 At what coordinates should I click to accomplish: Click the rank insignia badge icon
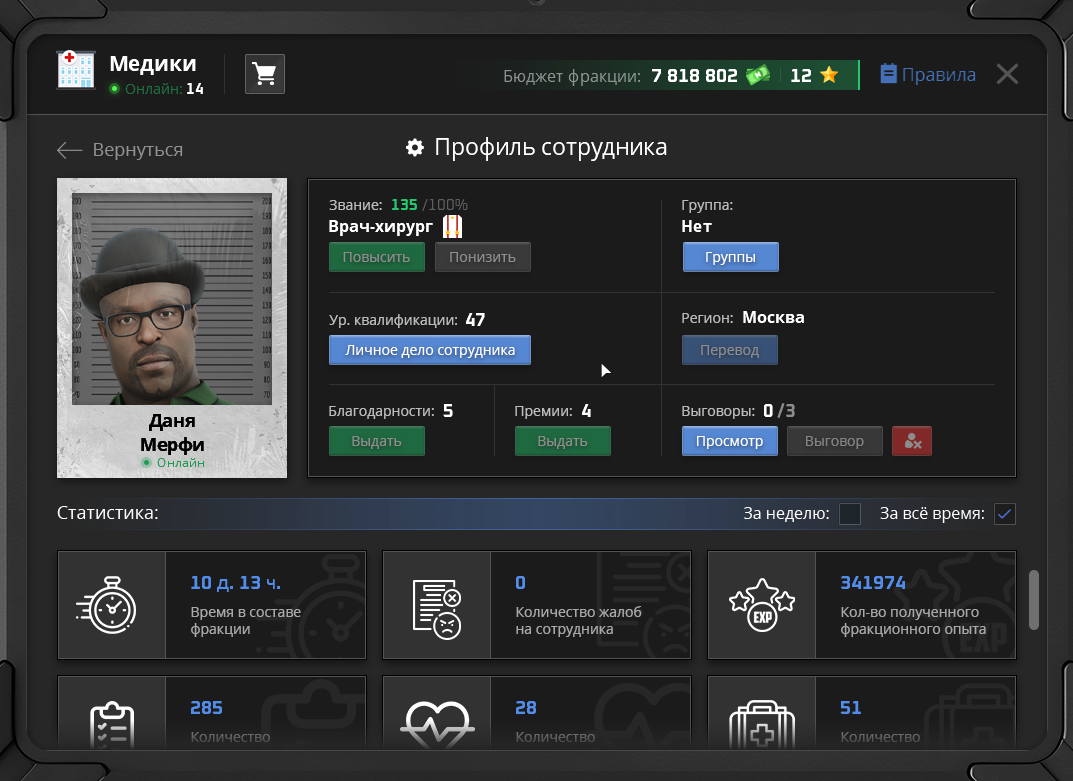pos(453,227)
